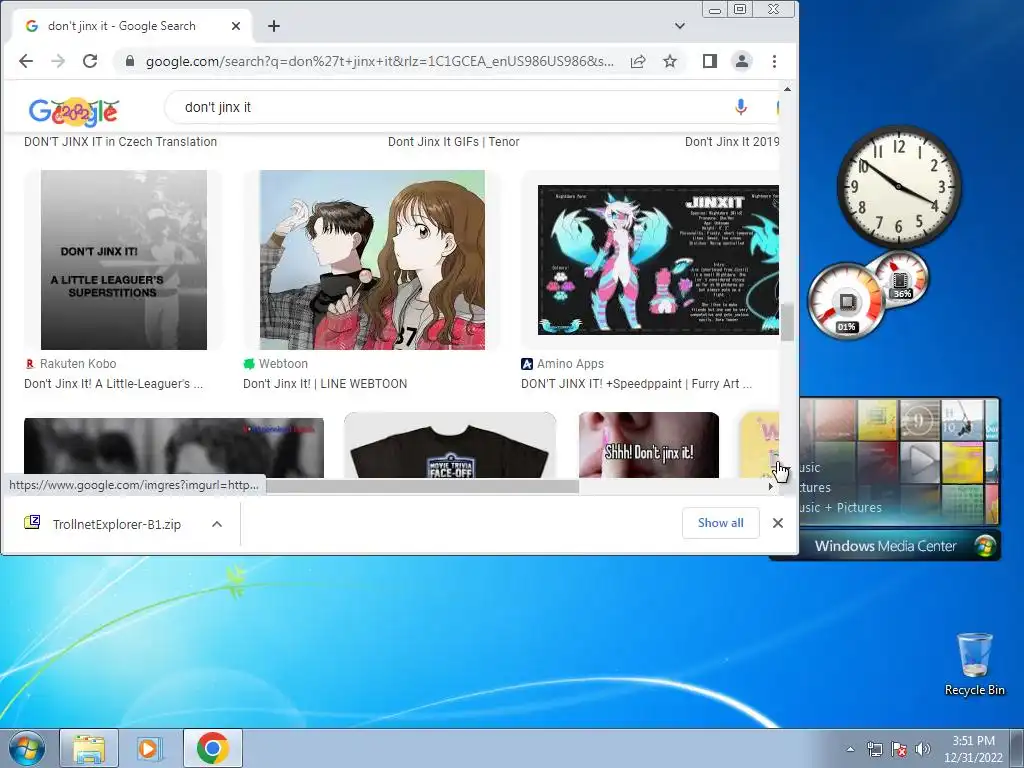The width and height of the screenshot is (1024, 768).
Task: Click the vertical scrollbar up arrow in Chrome
Action: 788,89
